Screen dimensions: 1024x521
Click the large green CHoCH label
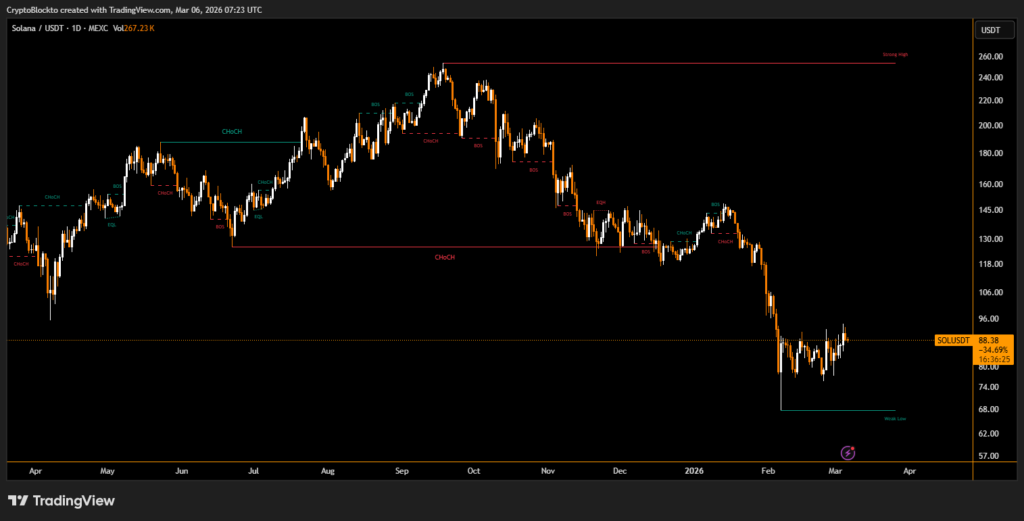[233, 132]
